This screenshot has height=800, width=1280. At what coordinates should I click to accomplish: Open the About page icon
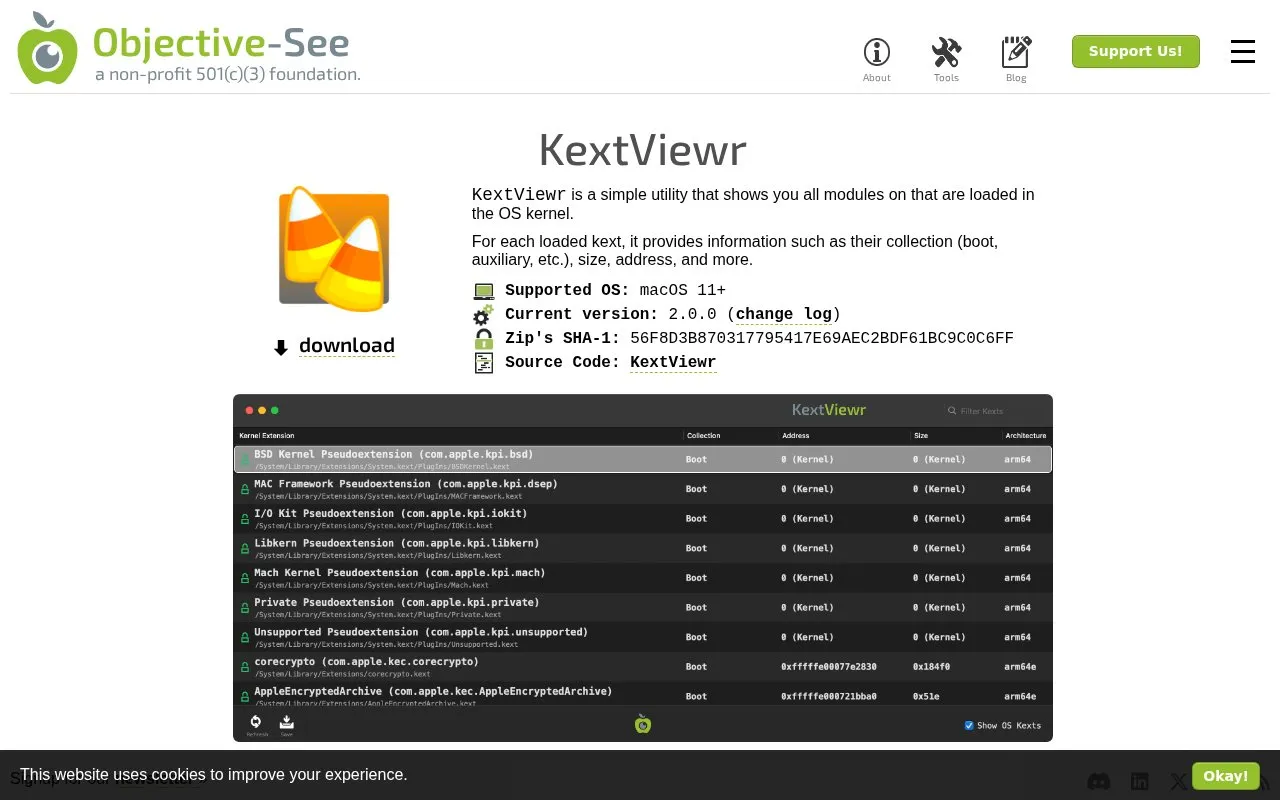(877, 59)
